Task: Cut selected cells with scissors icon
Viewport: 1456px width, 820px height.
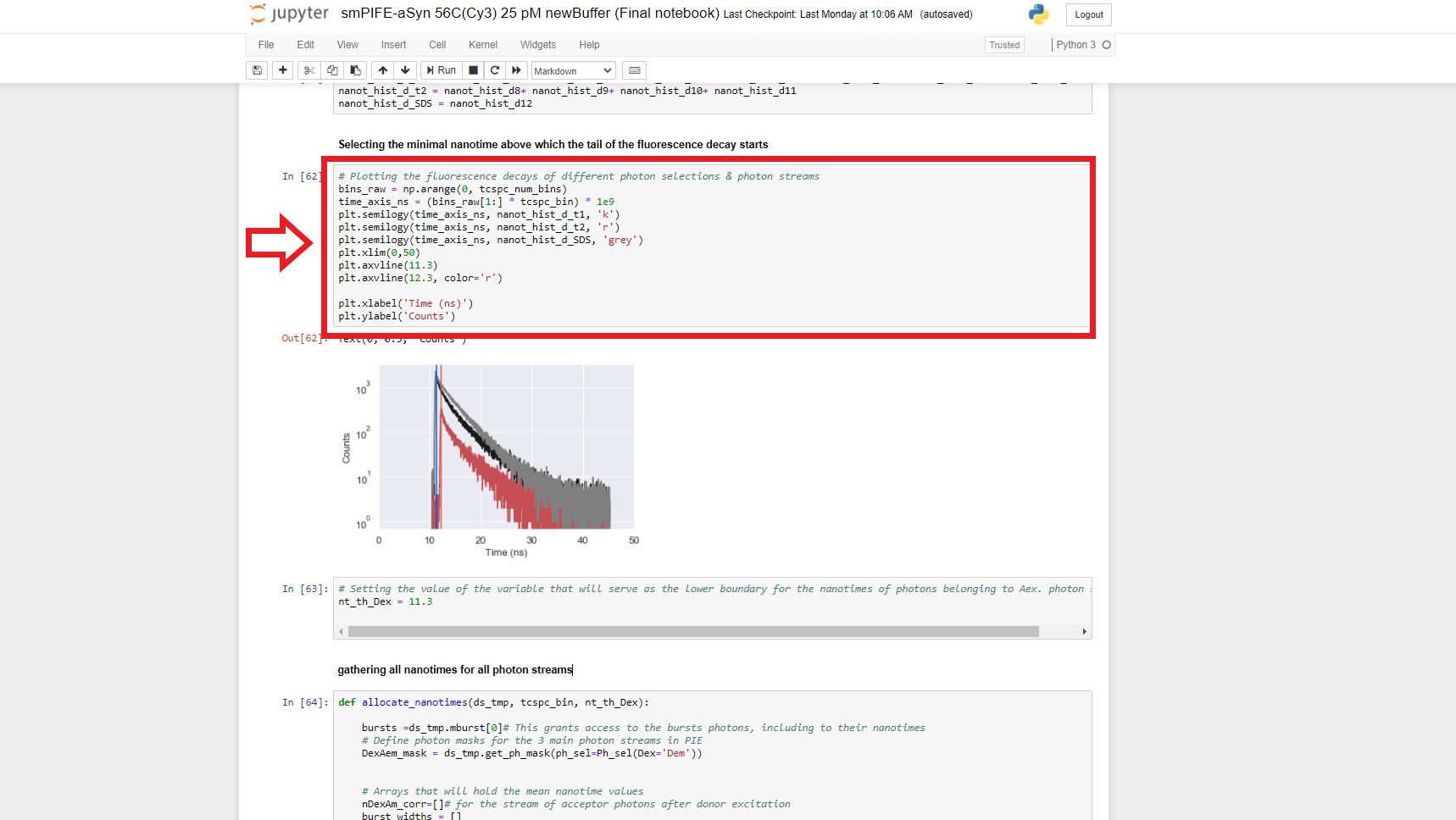Action: tap(309, 70)
